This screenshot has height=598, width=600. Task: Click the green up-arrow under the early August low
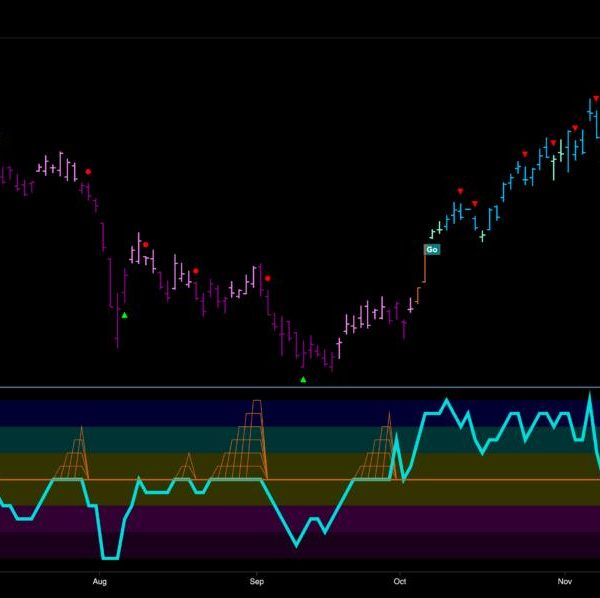tap(124, 315)
